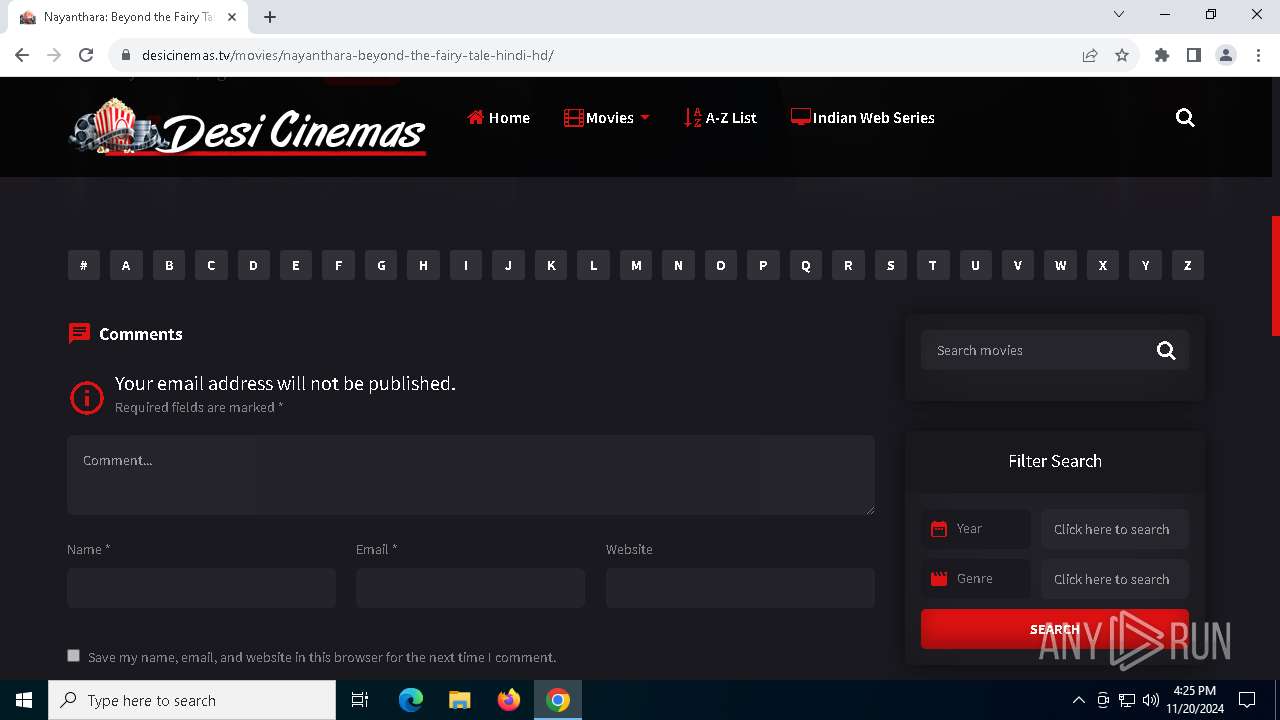Open the tab search chevron

(x=1119, y=15)
